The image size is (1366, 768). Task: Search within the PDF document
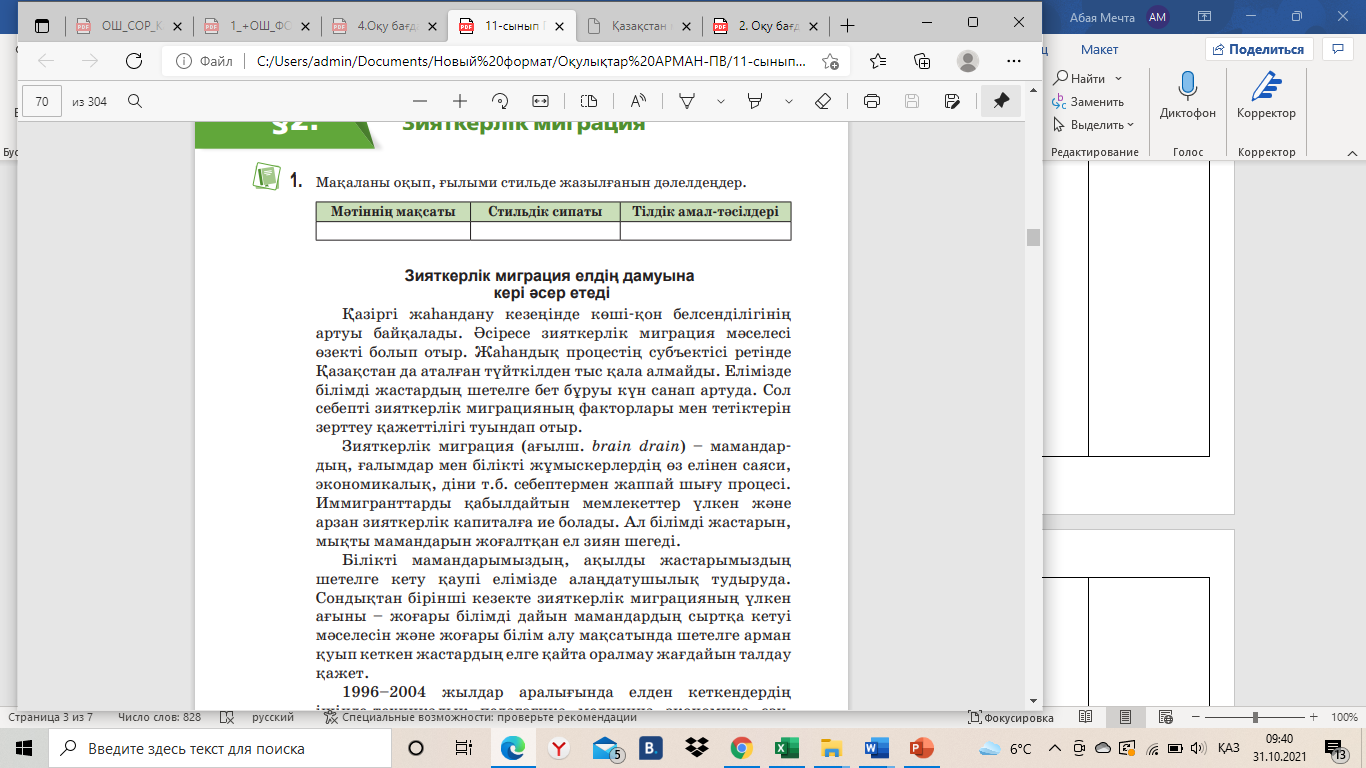[x=135, y=101]
